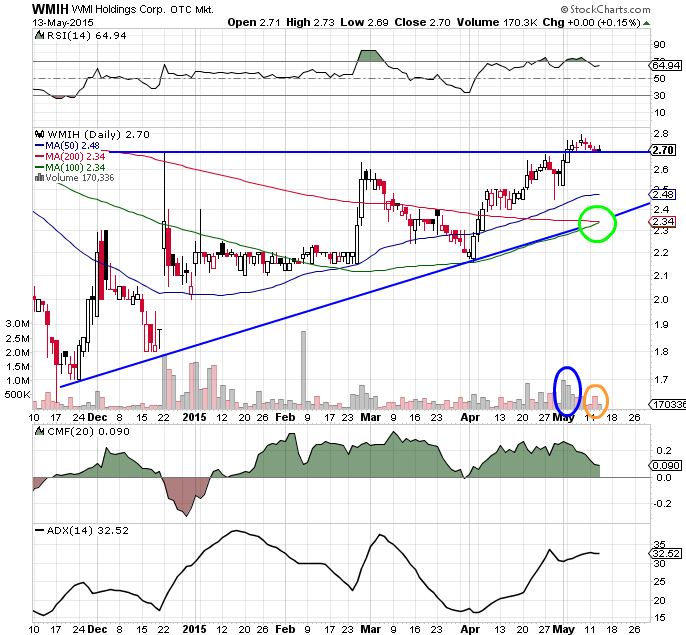Click the 15 level on ADX axis
The width and height of the screenshot is (686, 635).
coord(659,618)
